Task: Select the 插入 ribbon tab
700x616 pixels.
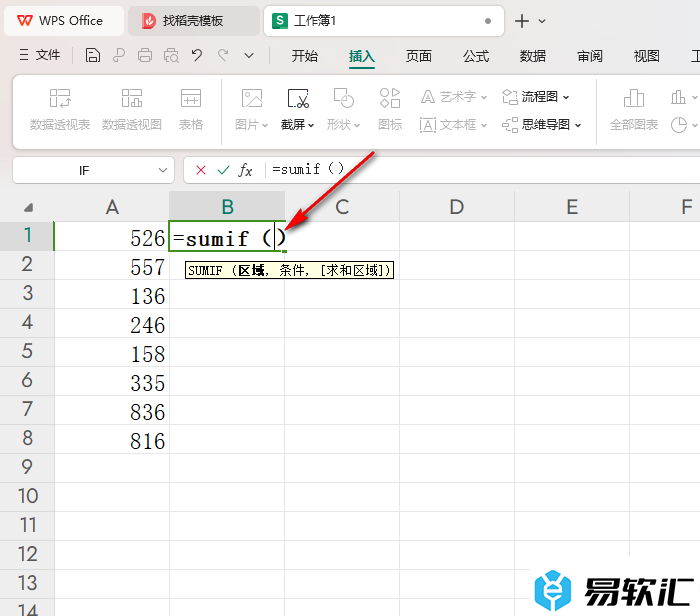Action: tap(362, 56)
